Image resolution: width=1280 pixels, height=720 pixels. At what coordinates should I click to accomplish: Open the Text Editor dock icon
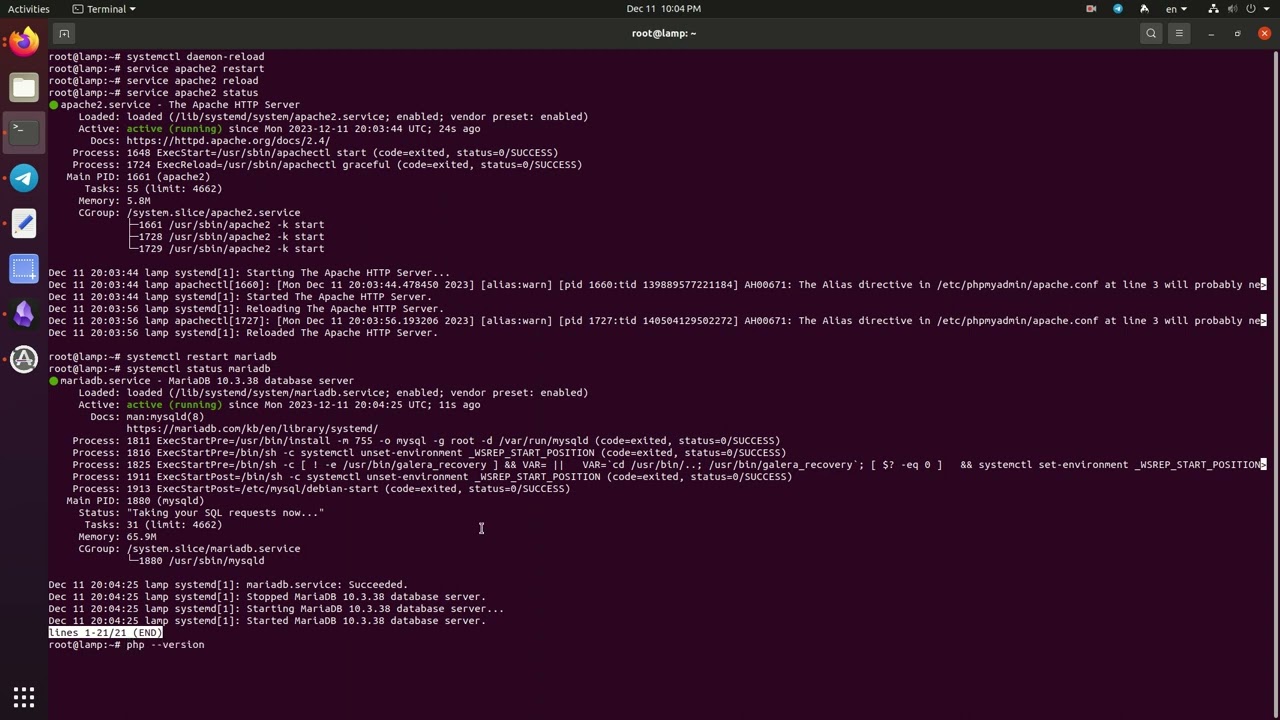(x=24, y=223)
